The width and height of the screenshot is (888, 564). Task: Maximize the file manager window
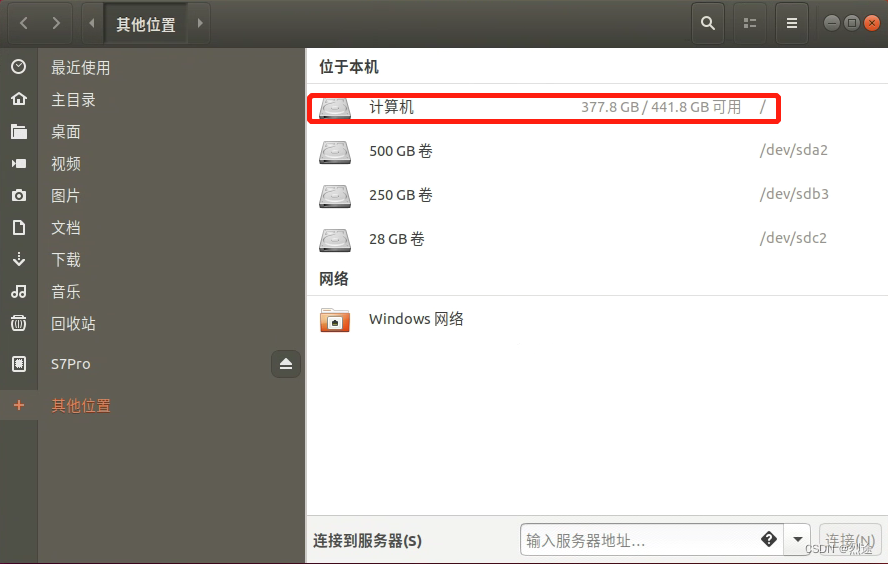pos(852,23)
